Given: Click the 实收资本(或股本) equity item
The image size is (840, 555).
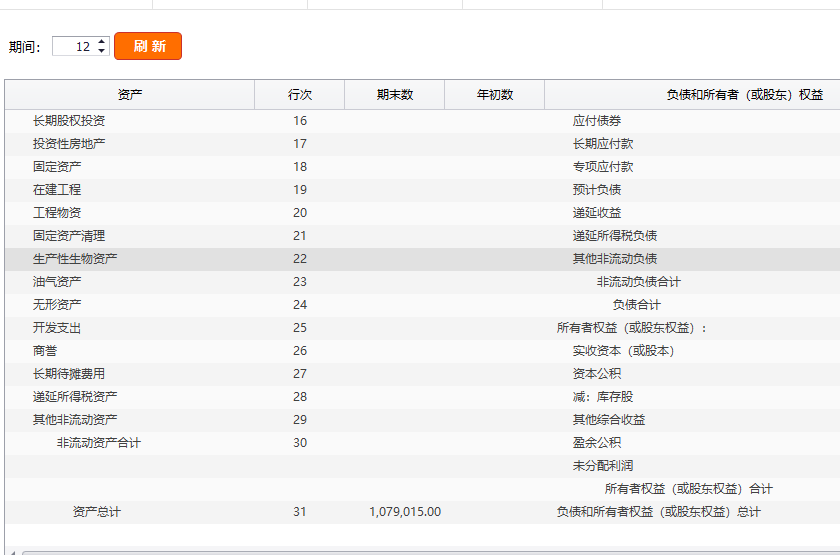Looking at the screenshot, I should click(623, 351).
